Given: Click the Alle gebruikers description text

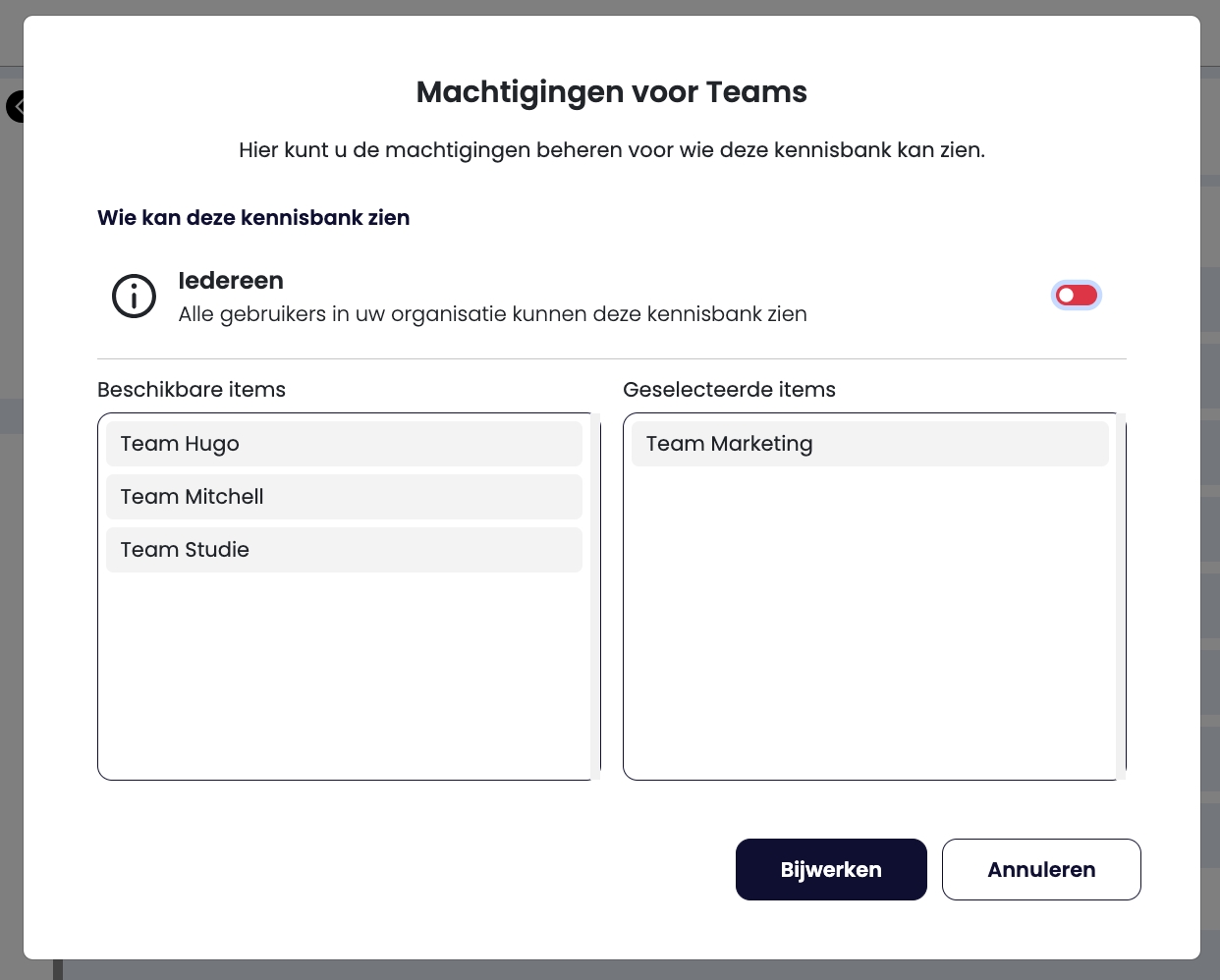Looking at the screenshot, I should pos(492,314).
